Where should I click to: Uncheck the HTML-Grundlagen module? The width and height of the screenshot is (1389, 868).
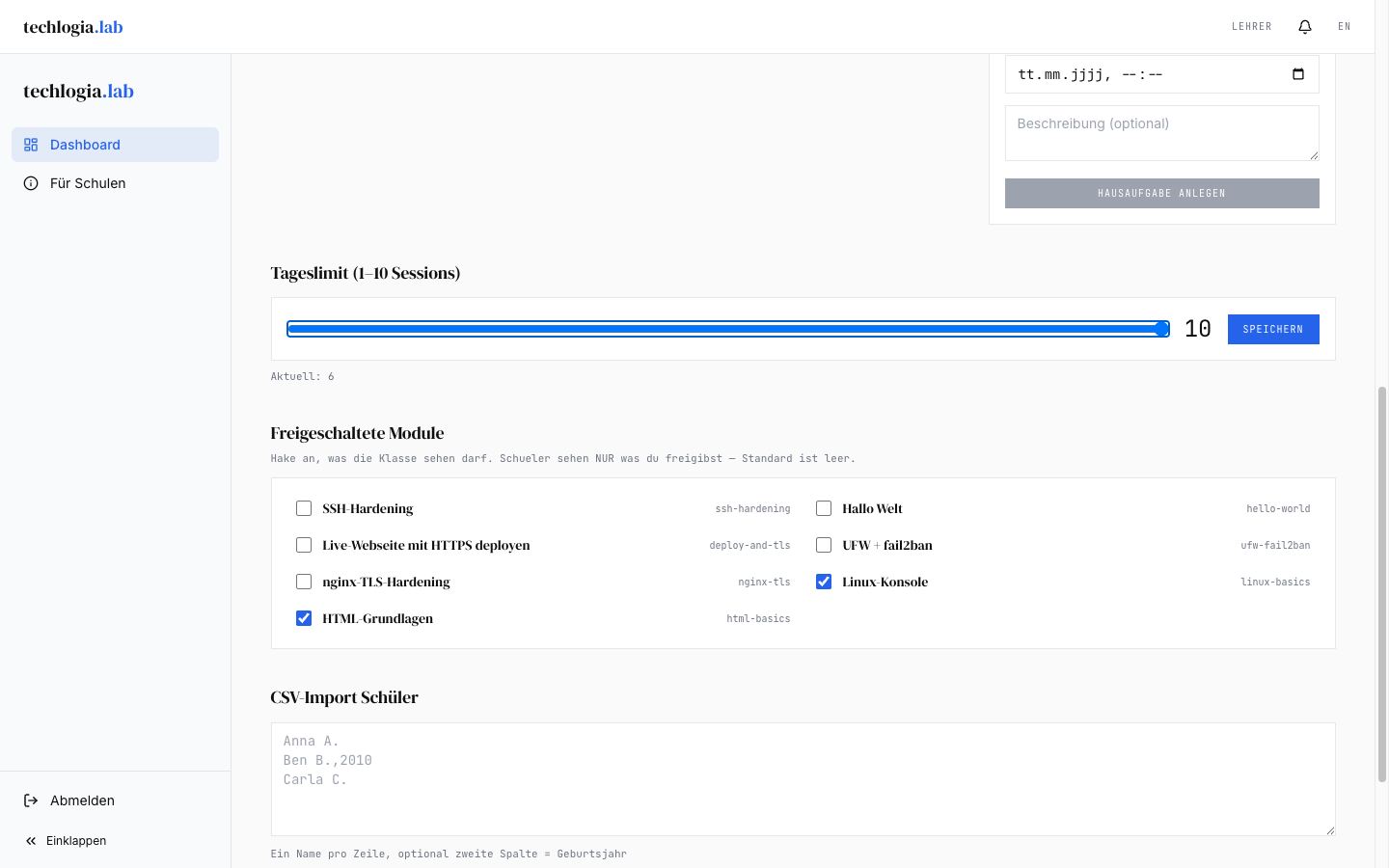(x=304, y=618)
